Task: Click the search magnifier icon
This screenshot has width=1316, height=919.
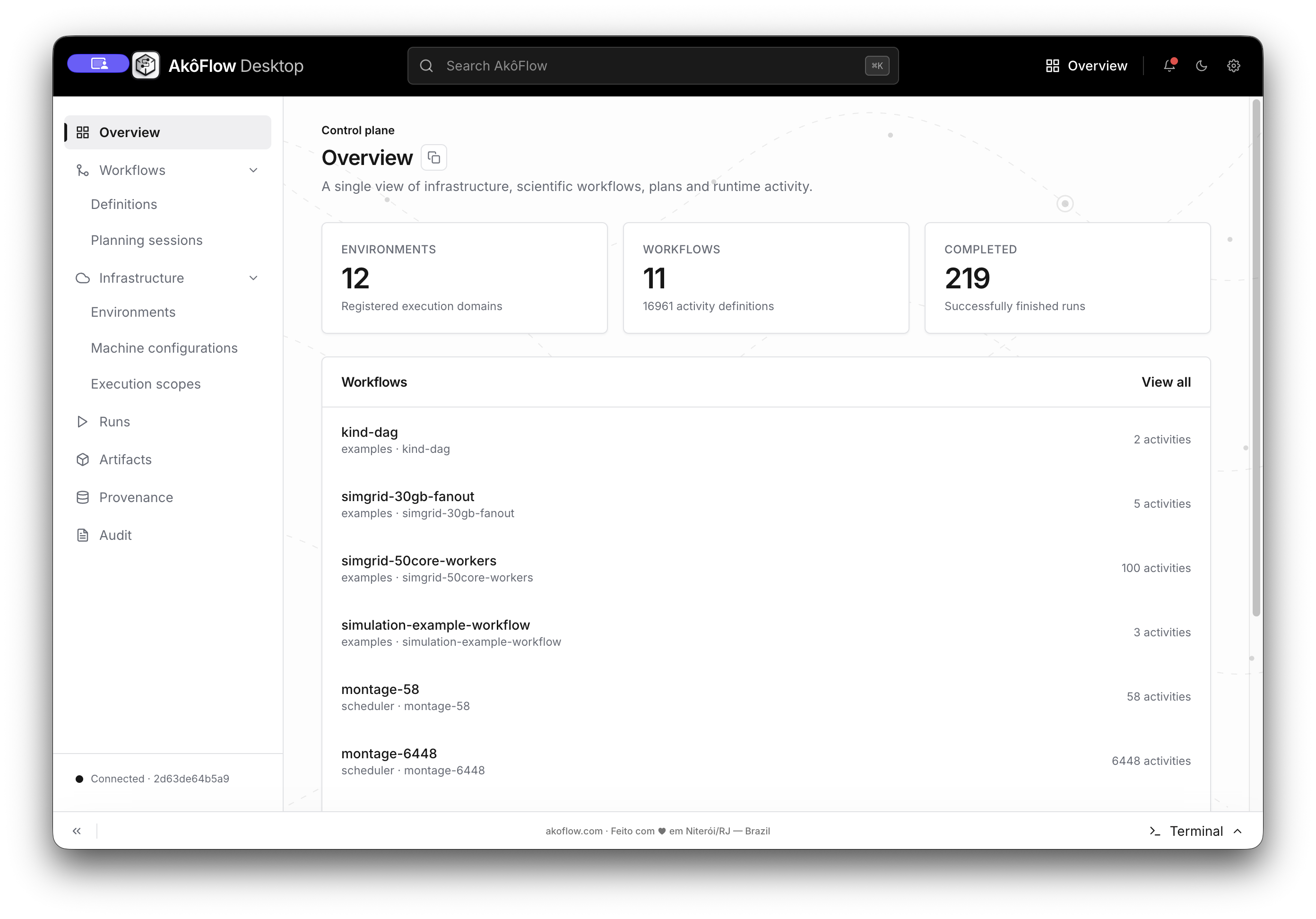Action: click(426, 66)
